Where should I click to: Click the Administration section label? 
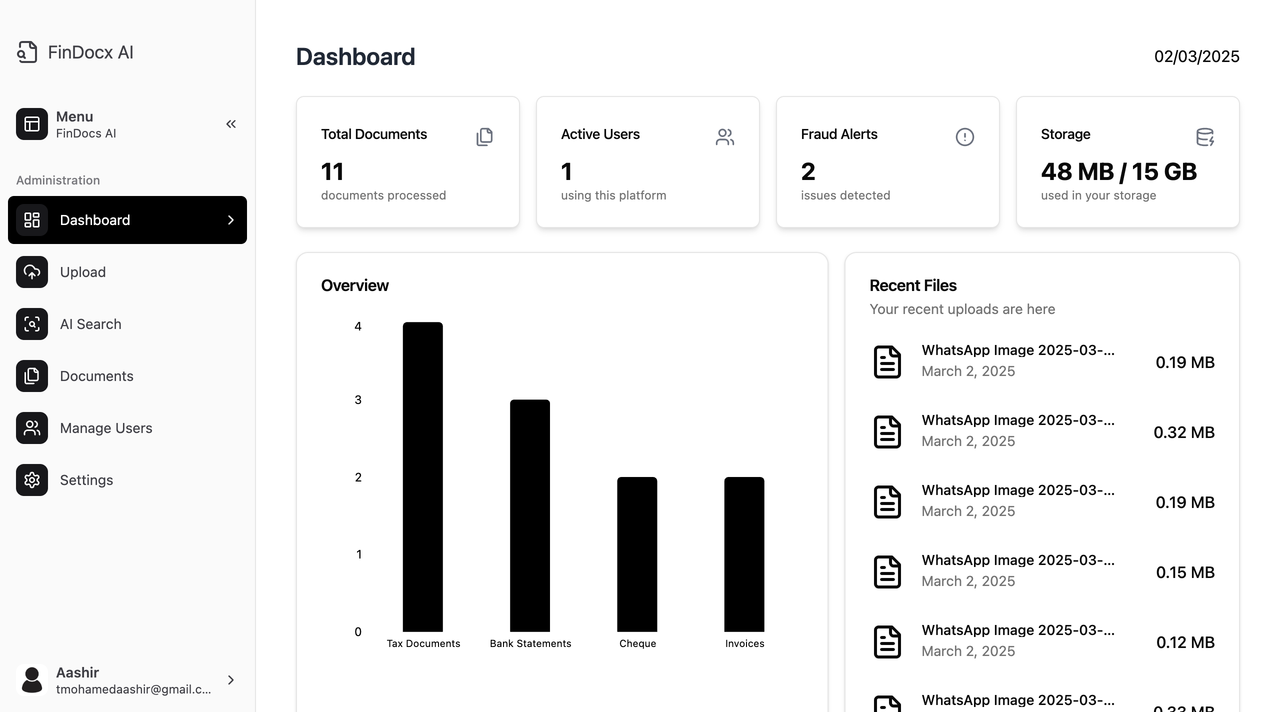pos(58,180)
